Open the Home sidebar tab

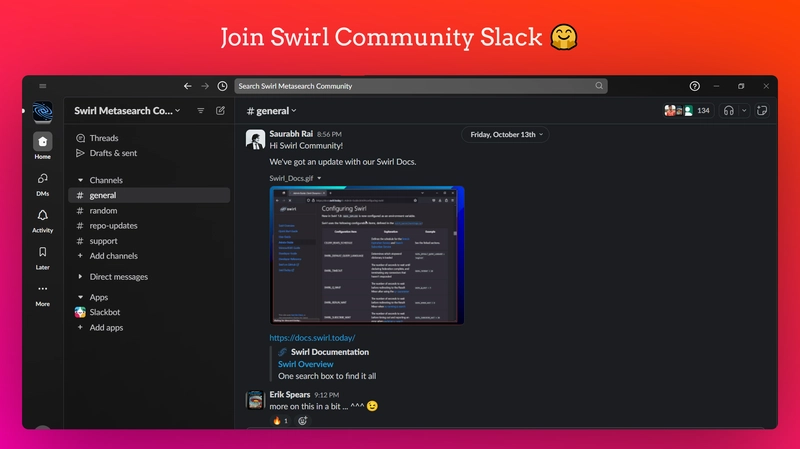point(43,145)
